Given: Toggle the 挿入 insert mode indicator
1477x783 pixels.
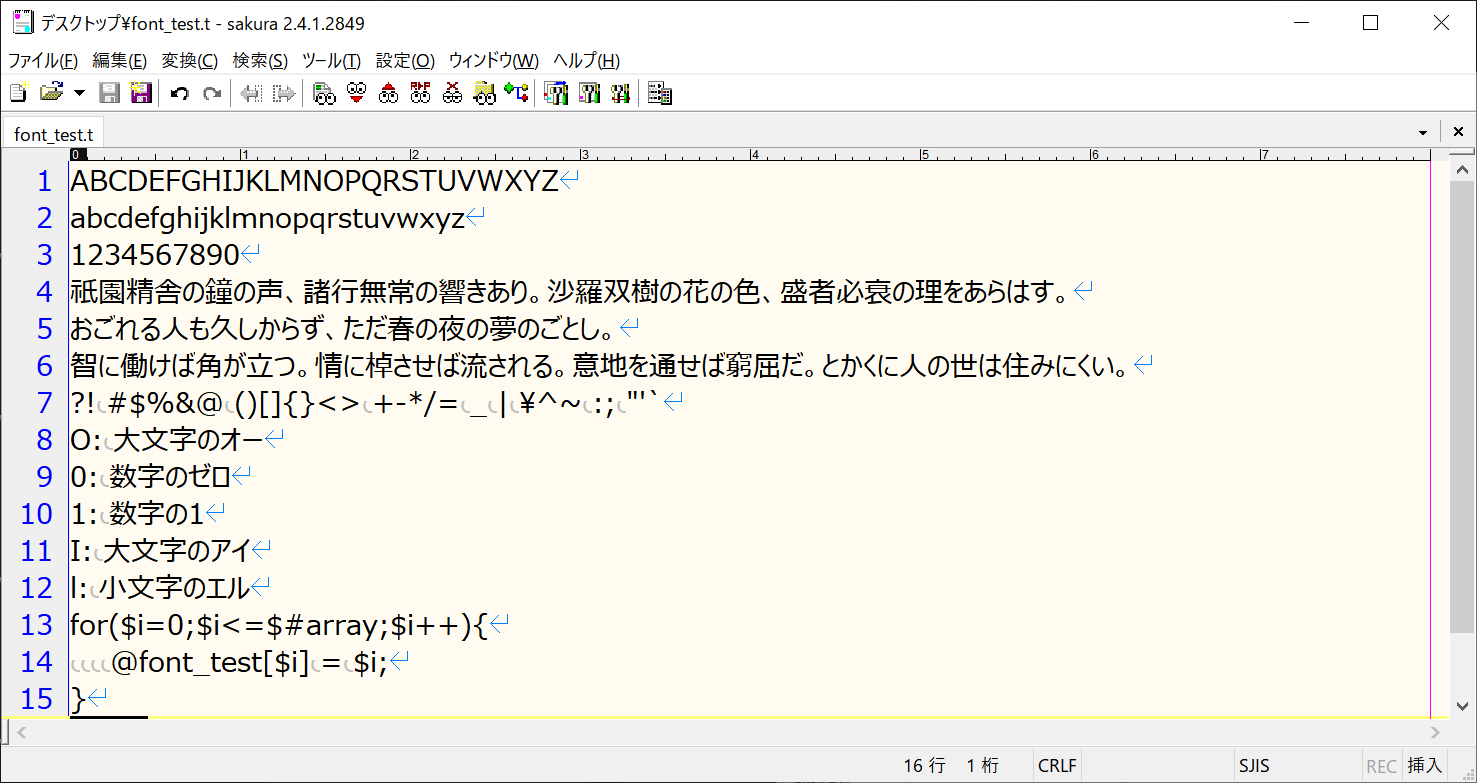Looking at the screenshot, I should pyautogui.click(x=1425, y=766).
